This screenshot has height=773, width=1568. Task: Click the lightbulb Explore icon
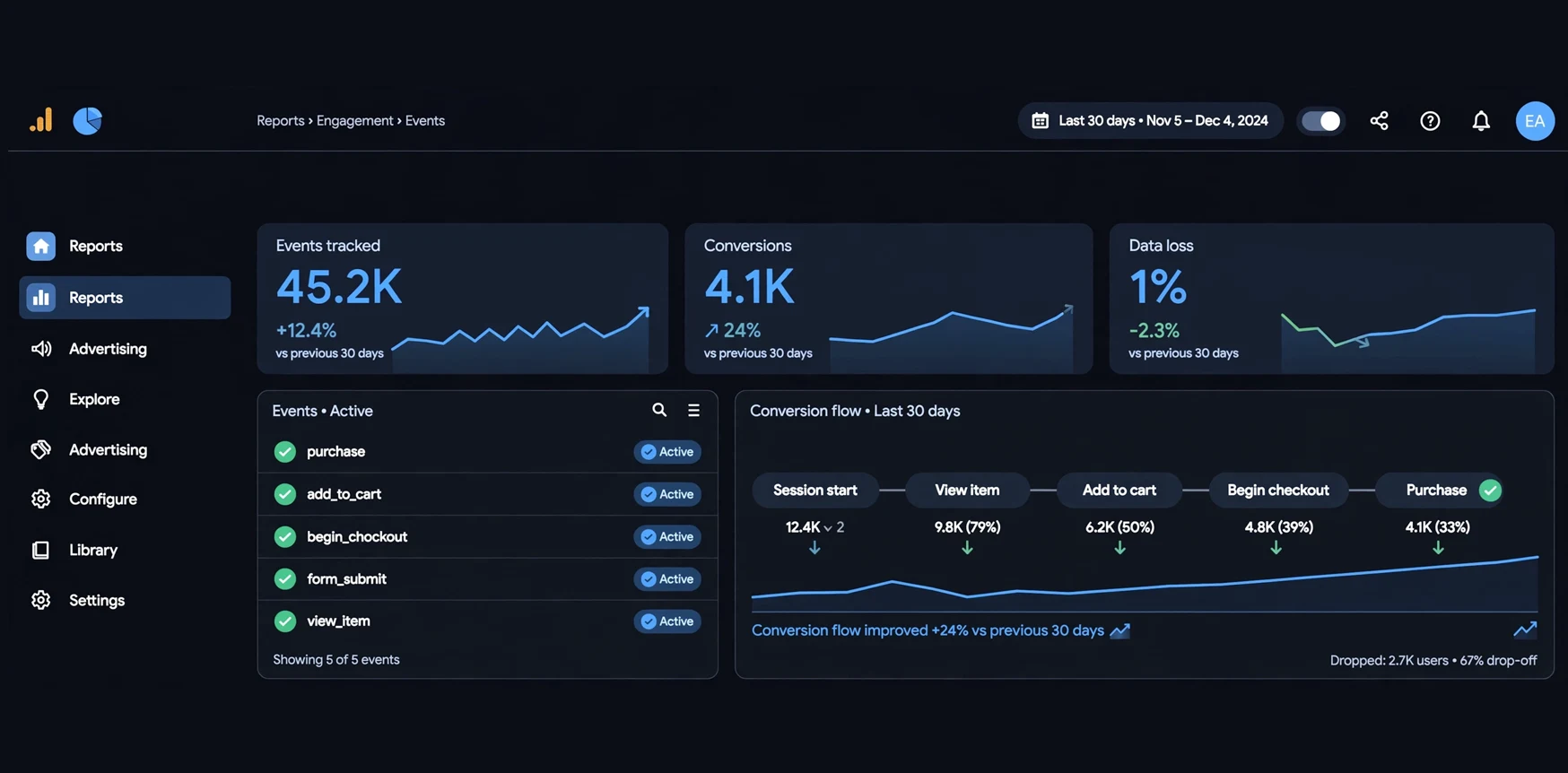click(40, 399)
